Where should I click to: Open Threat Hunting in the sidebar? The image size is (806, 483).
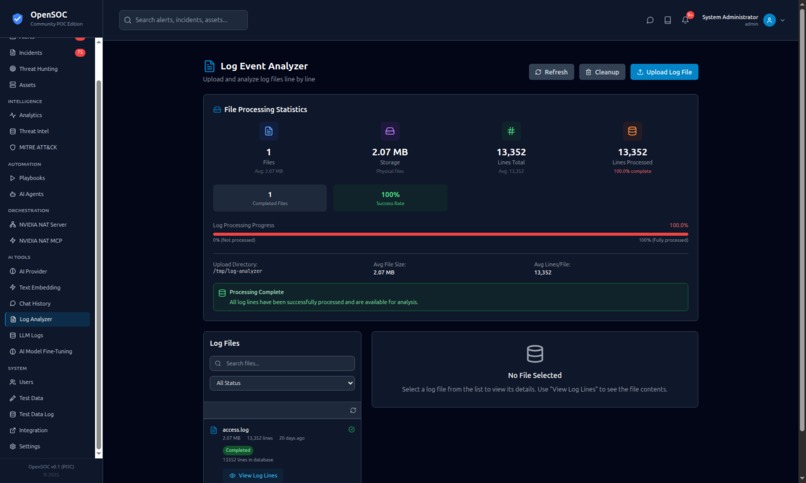[x=47, y=69]
